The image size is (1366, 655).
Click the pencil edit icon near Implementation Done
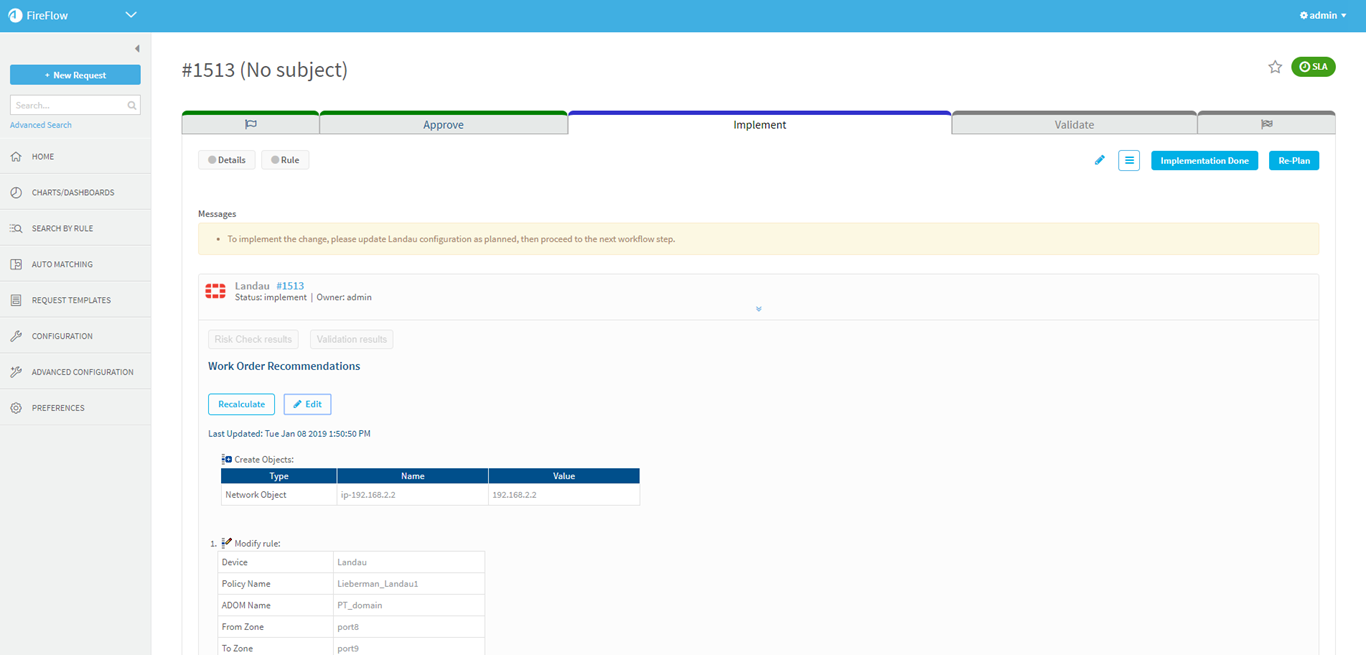coord(1100,160)
